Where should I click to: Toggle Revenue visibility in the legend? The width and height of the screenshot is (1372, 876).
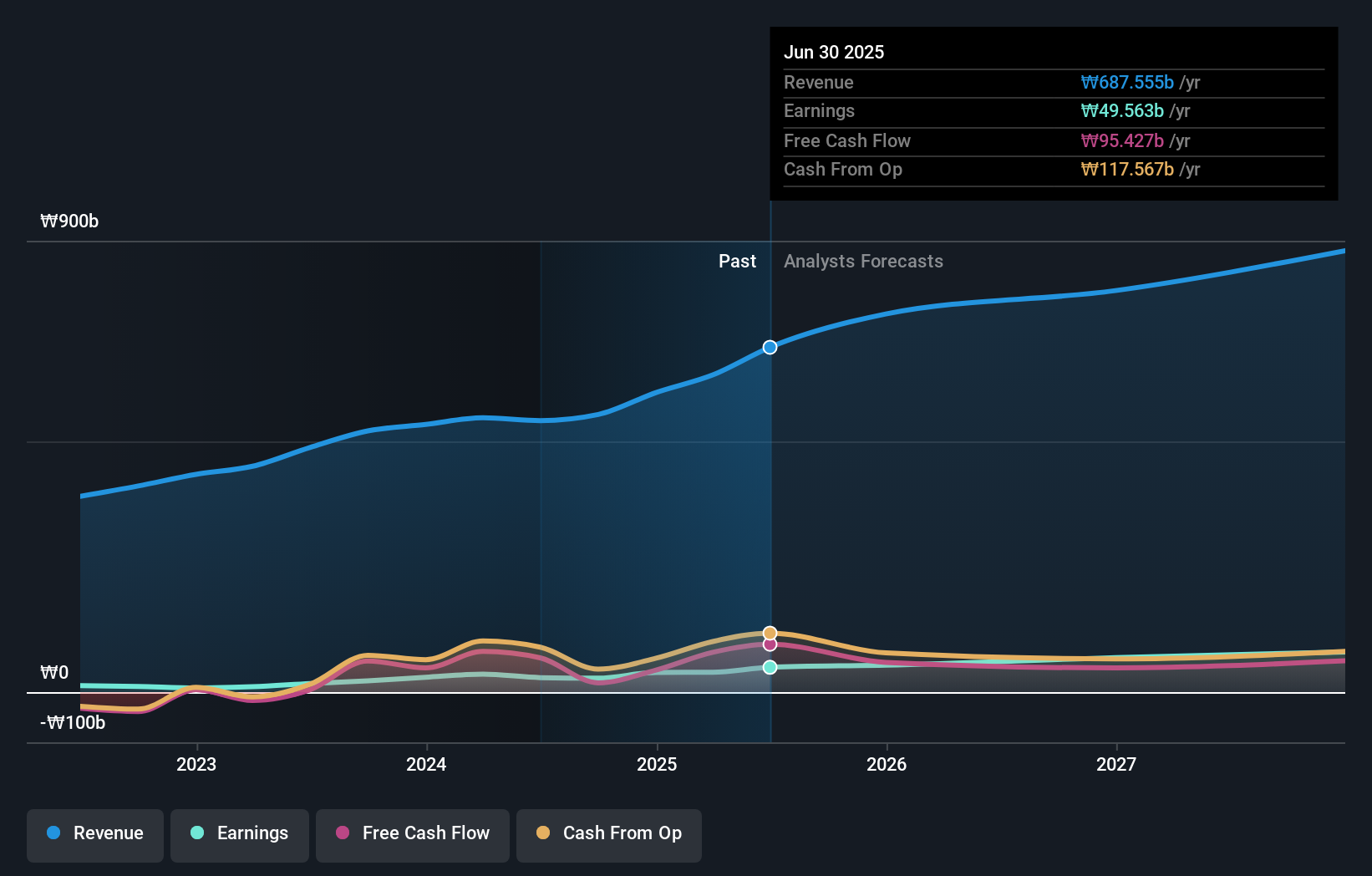click(x=94, y=833)
